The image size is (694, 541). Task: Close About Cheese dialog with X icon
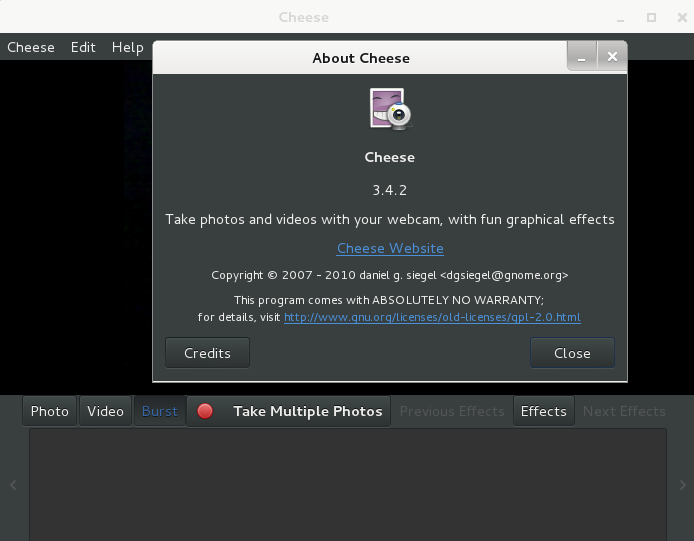(x=612, y=57)
